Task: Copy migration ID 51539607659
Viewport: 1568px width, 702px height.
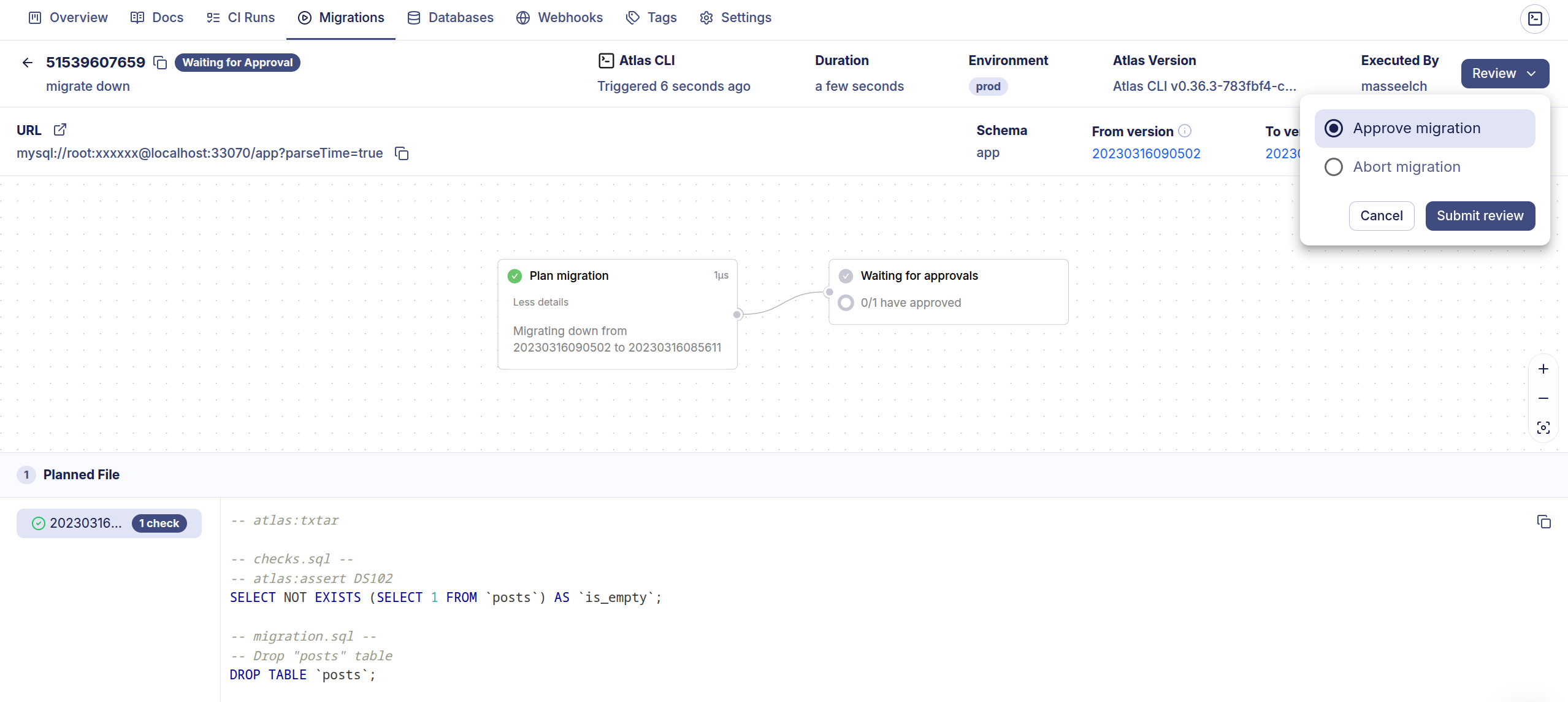Action: (x=160, y=63)
